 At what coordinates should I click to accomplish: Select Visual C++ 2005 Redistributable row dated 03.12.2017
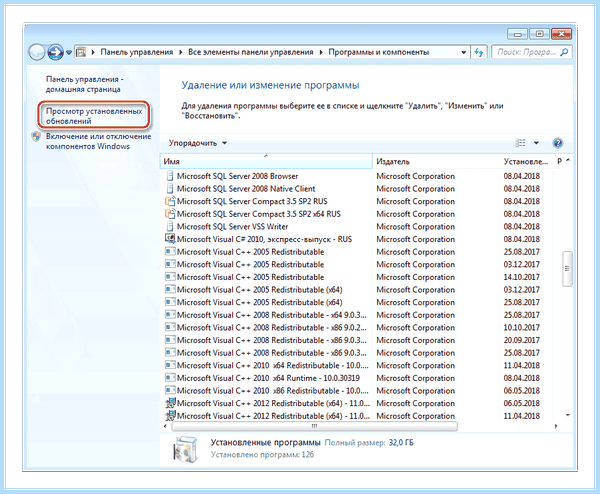click(x=361, y=264)
